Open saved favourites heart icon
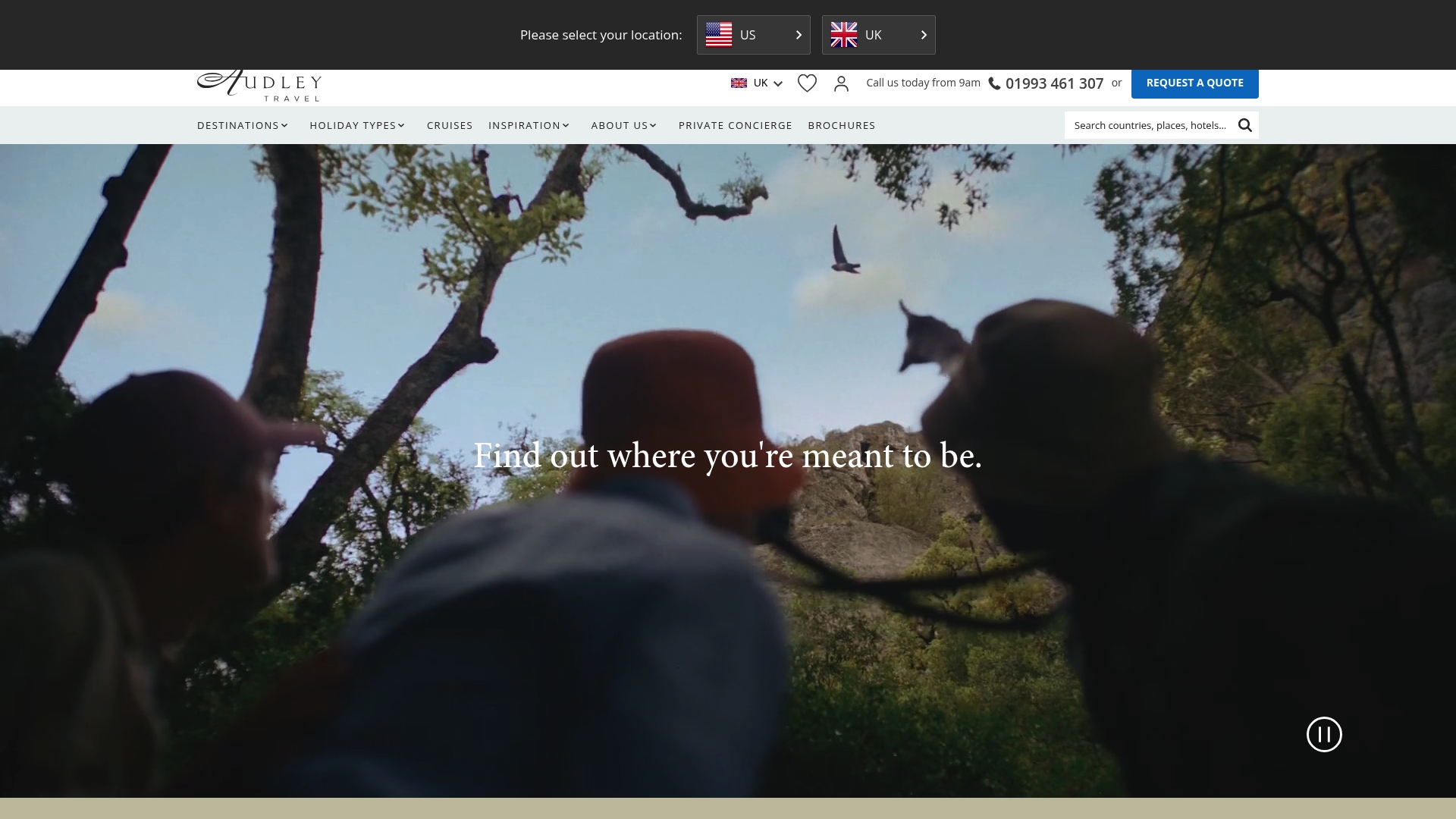The image size is (1456, 819). (807, 83)
